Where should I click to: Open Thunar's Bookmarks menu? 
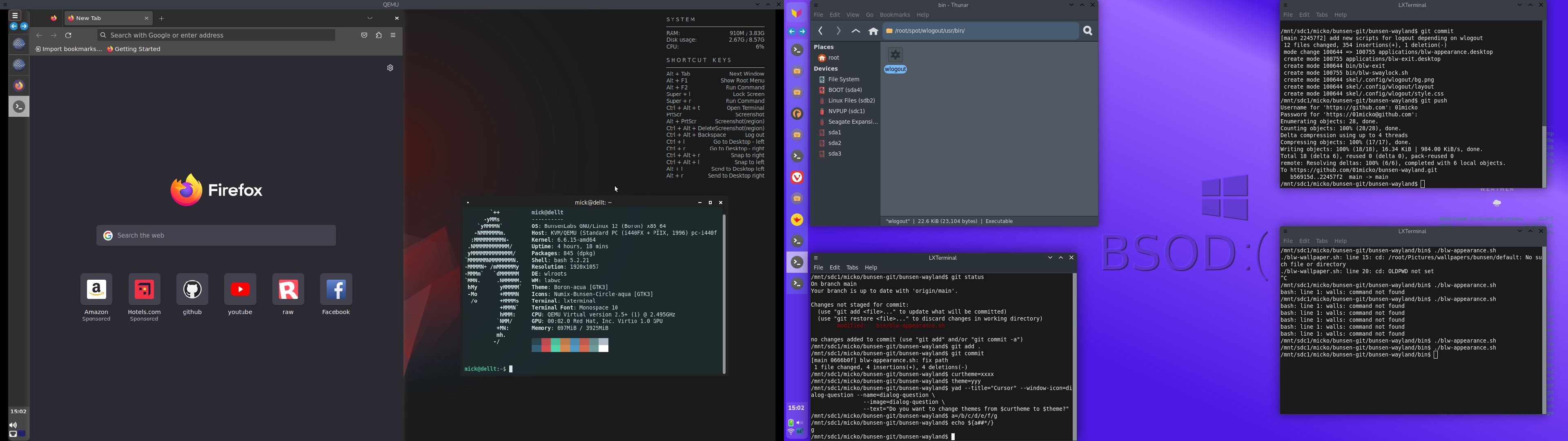tap(894, 15)
